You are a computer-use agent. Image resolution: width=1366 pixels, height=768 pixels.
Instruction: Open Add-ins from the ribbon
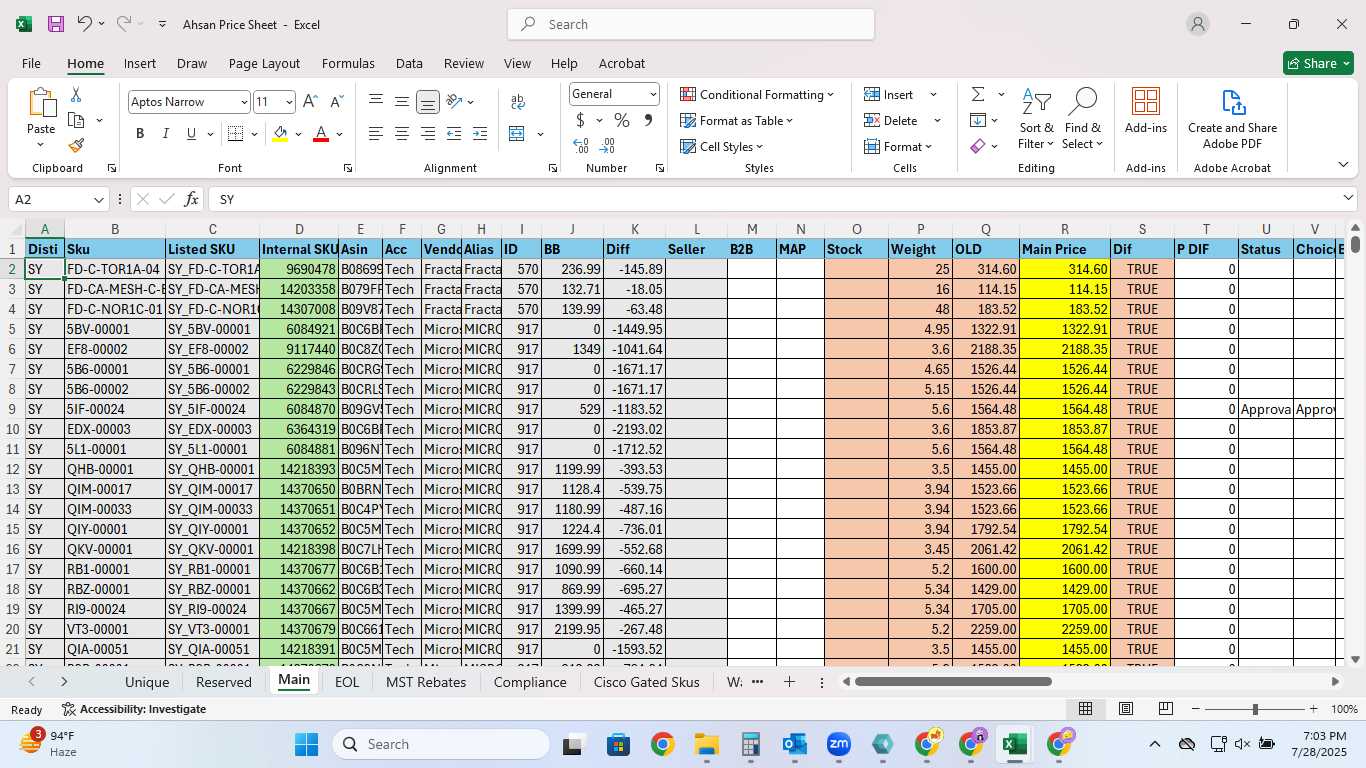point(1146,110)
